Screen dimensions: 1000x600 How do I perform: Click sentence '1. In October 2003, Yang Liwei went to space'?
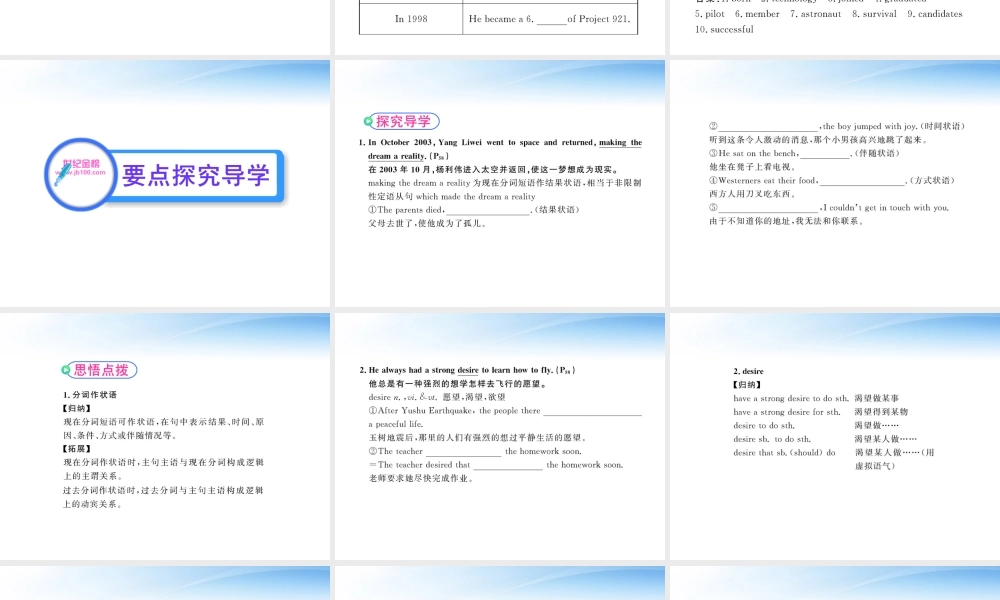click(x=476, y=142)
